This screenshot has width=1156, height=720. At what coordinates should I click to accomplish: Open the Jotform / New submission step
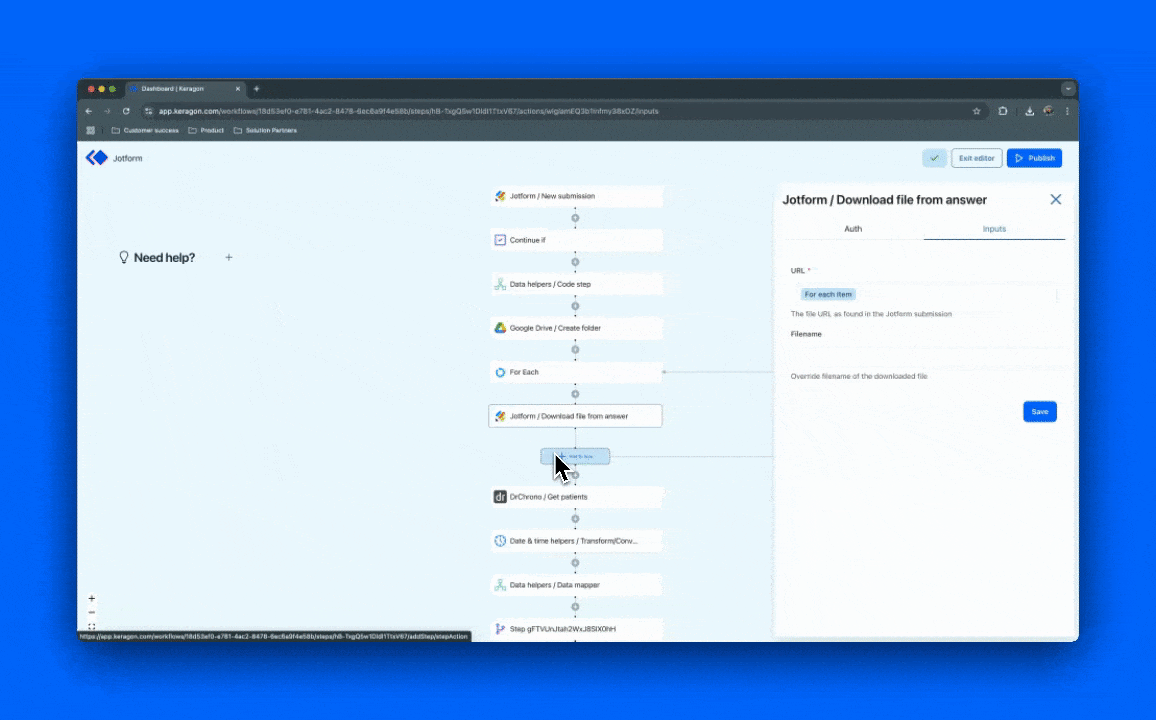coord(576,196)
